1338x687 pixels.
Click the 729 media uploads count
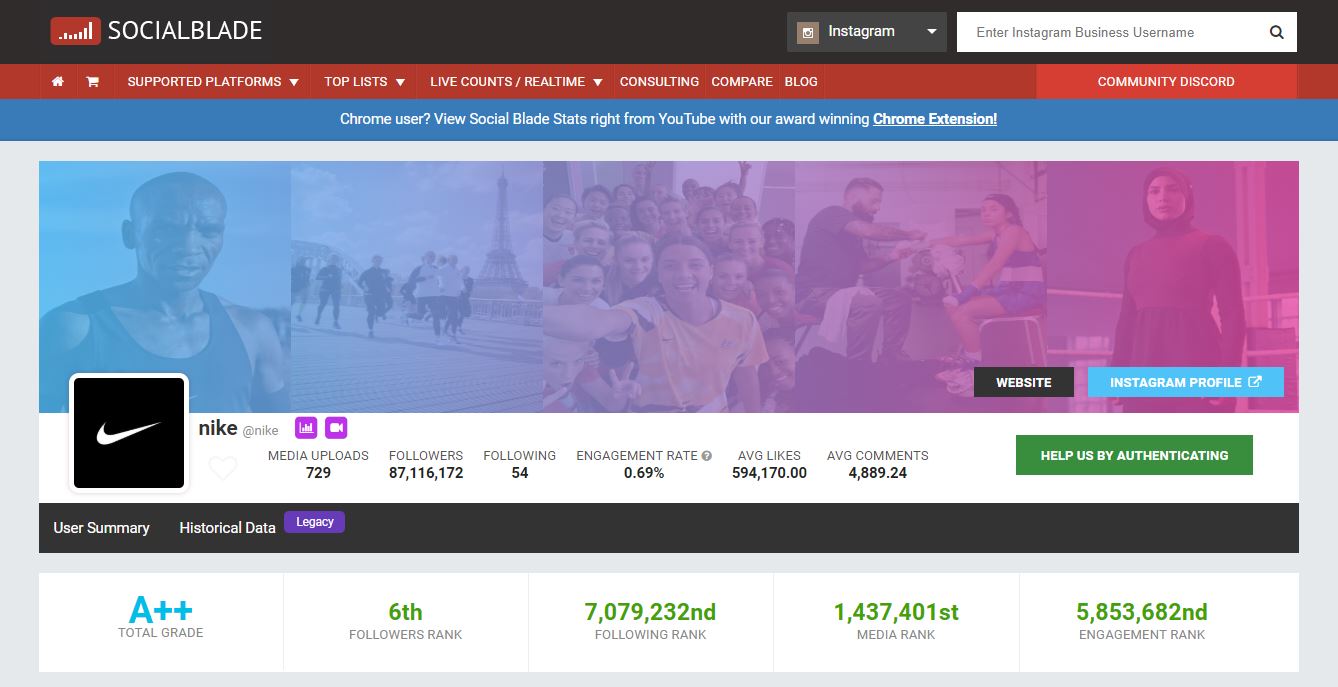coord(318,473)
